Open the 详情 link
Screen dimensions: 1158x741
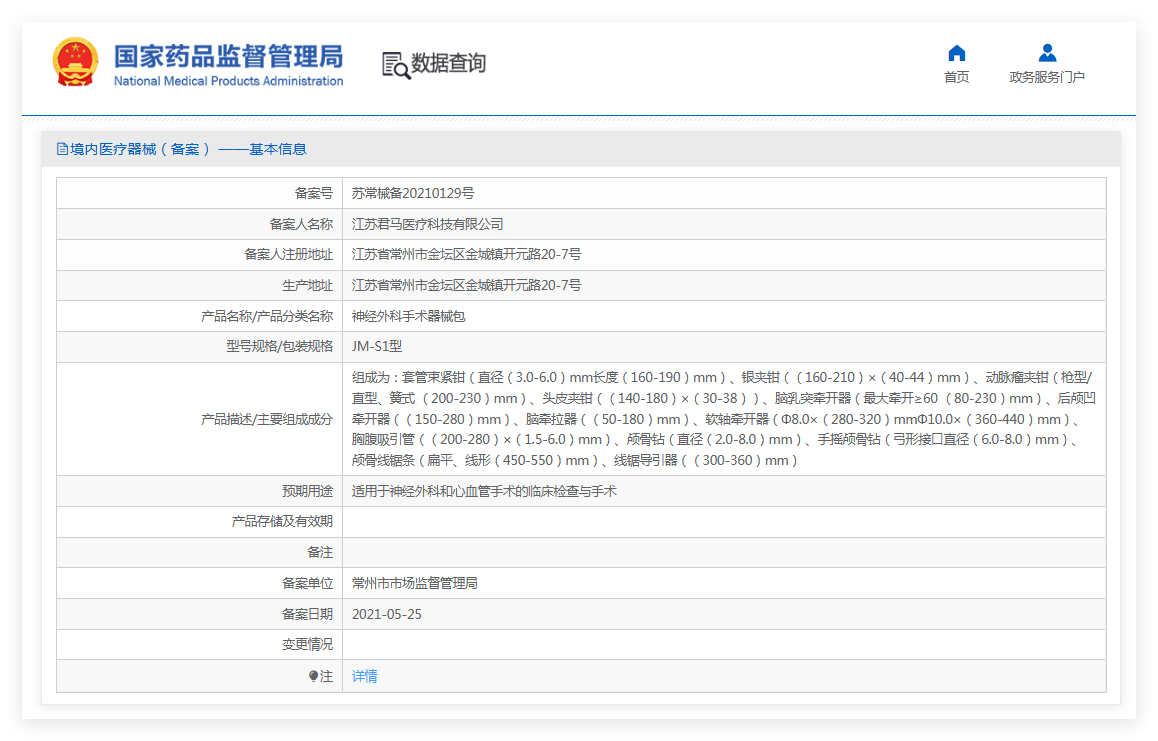coord(365,676)
